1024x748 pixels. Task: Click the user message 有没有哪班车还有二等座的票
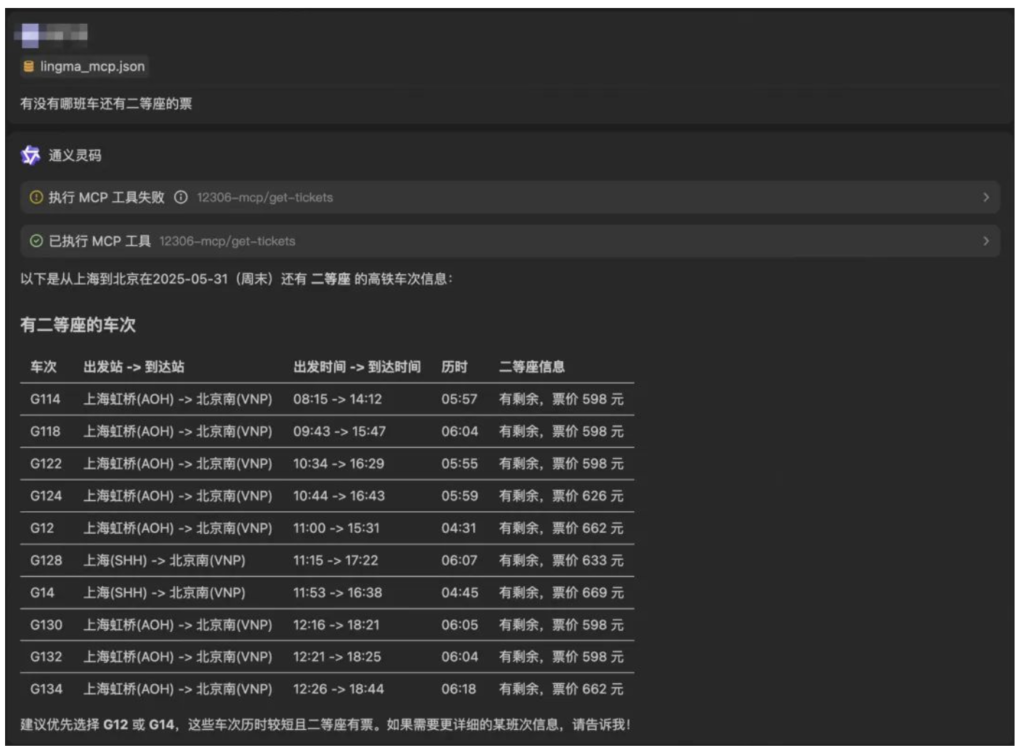point(106,103)
